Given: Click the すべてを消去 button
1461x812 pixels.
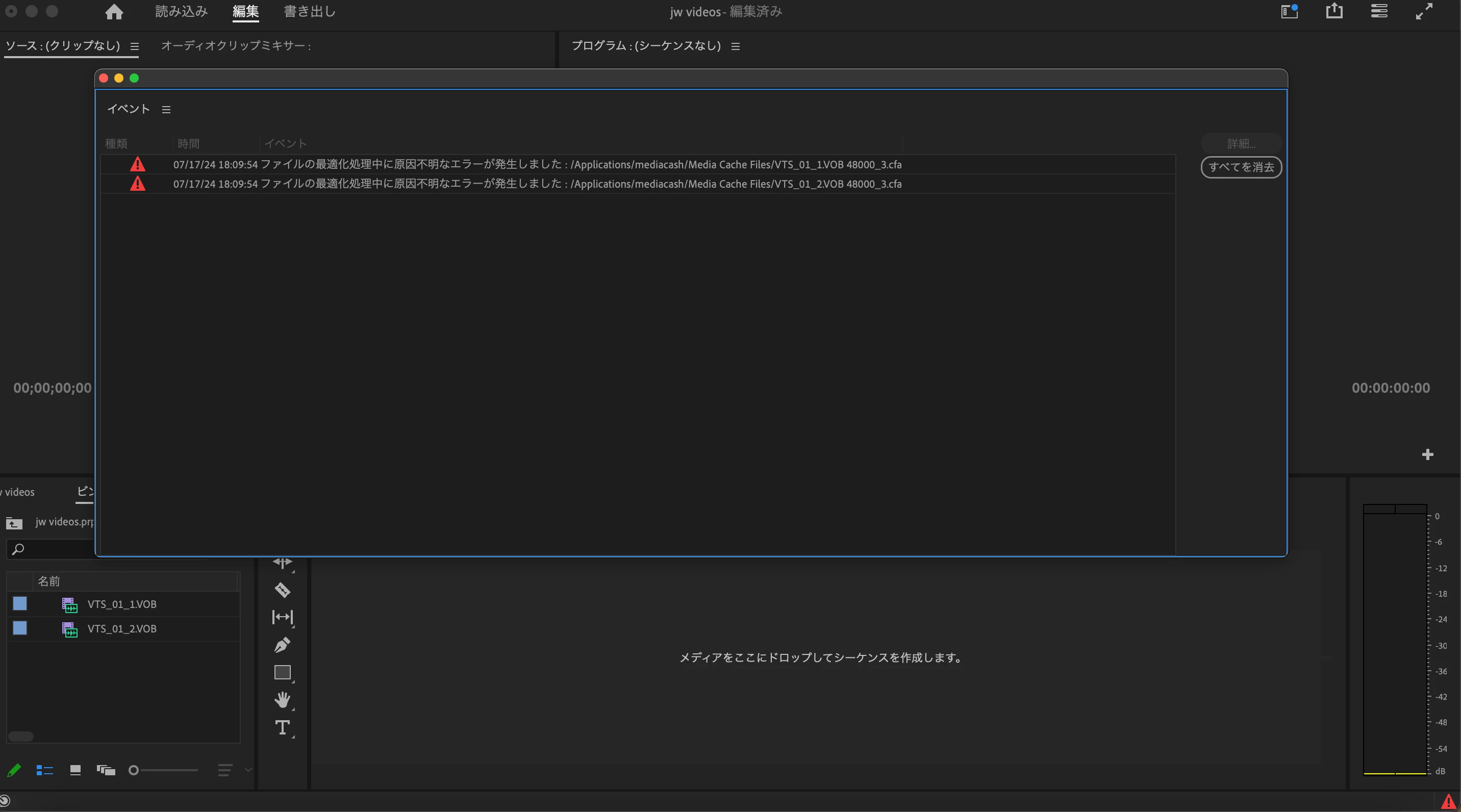Looking at the screenshot, I should [x=1241, y=167].
